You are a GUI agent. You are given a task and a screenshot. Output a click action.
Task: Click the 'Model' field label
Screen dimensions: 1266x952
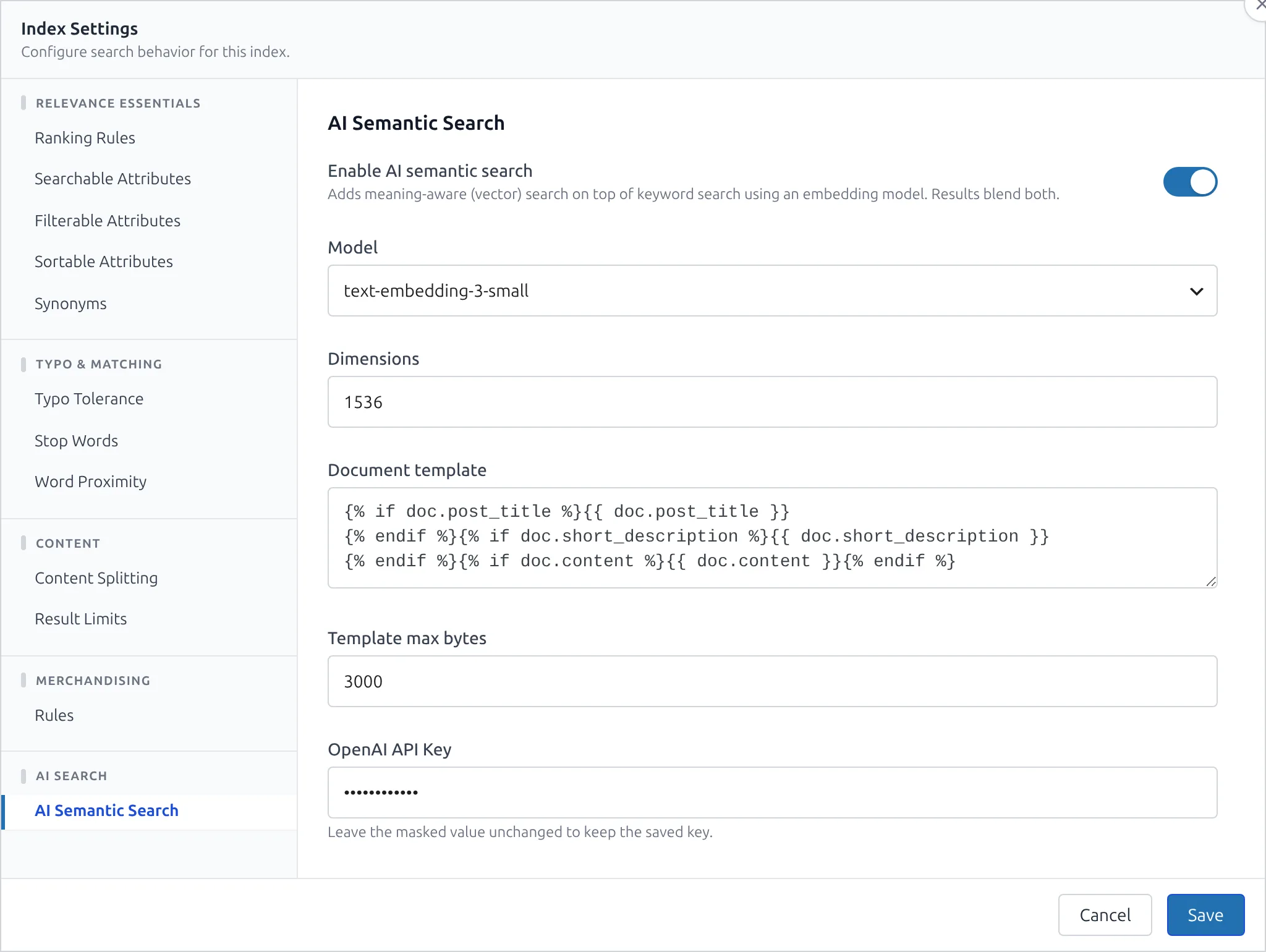coord(353,247)
